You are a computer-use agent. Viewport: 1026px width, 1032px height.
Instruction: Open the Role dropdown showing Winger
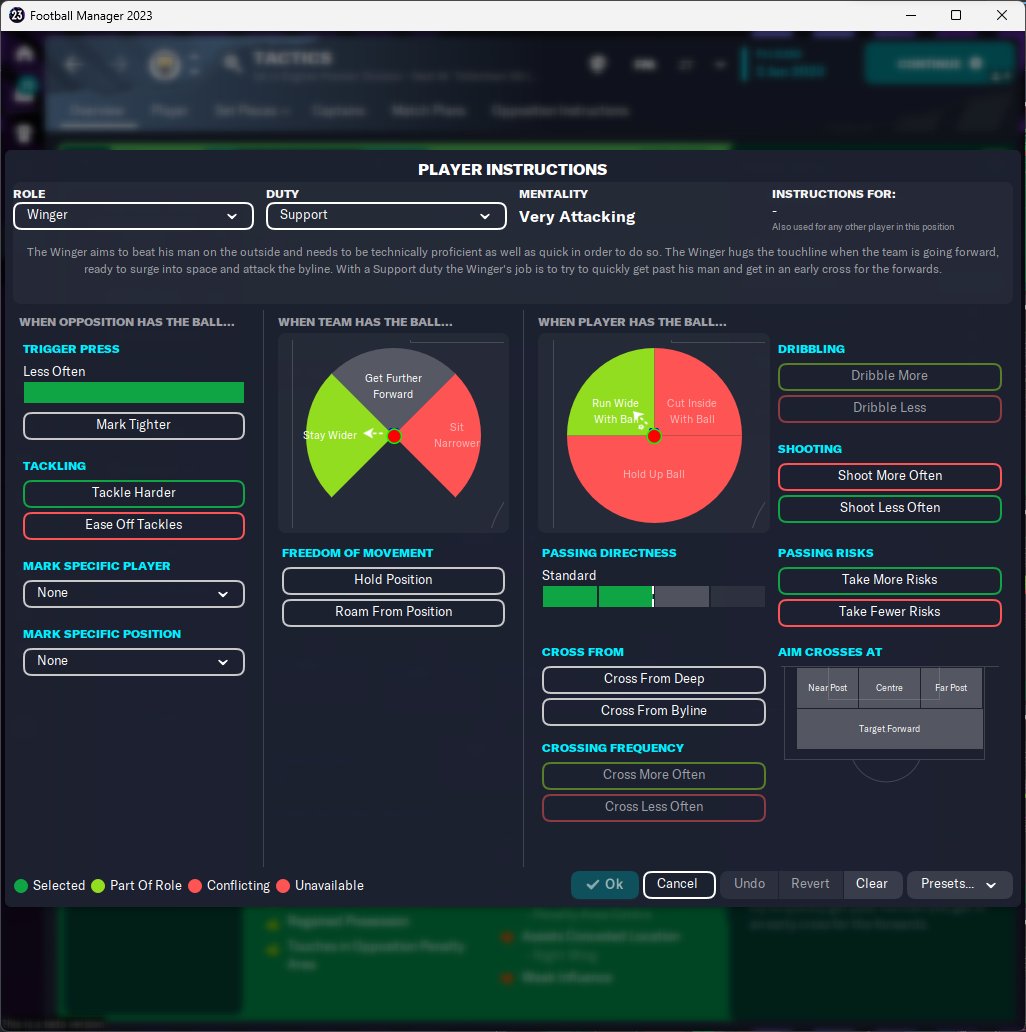coord(134,216)
